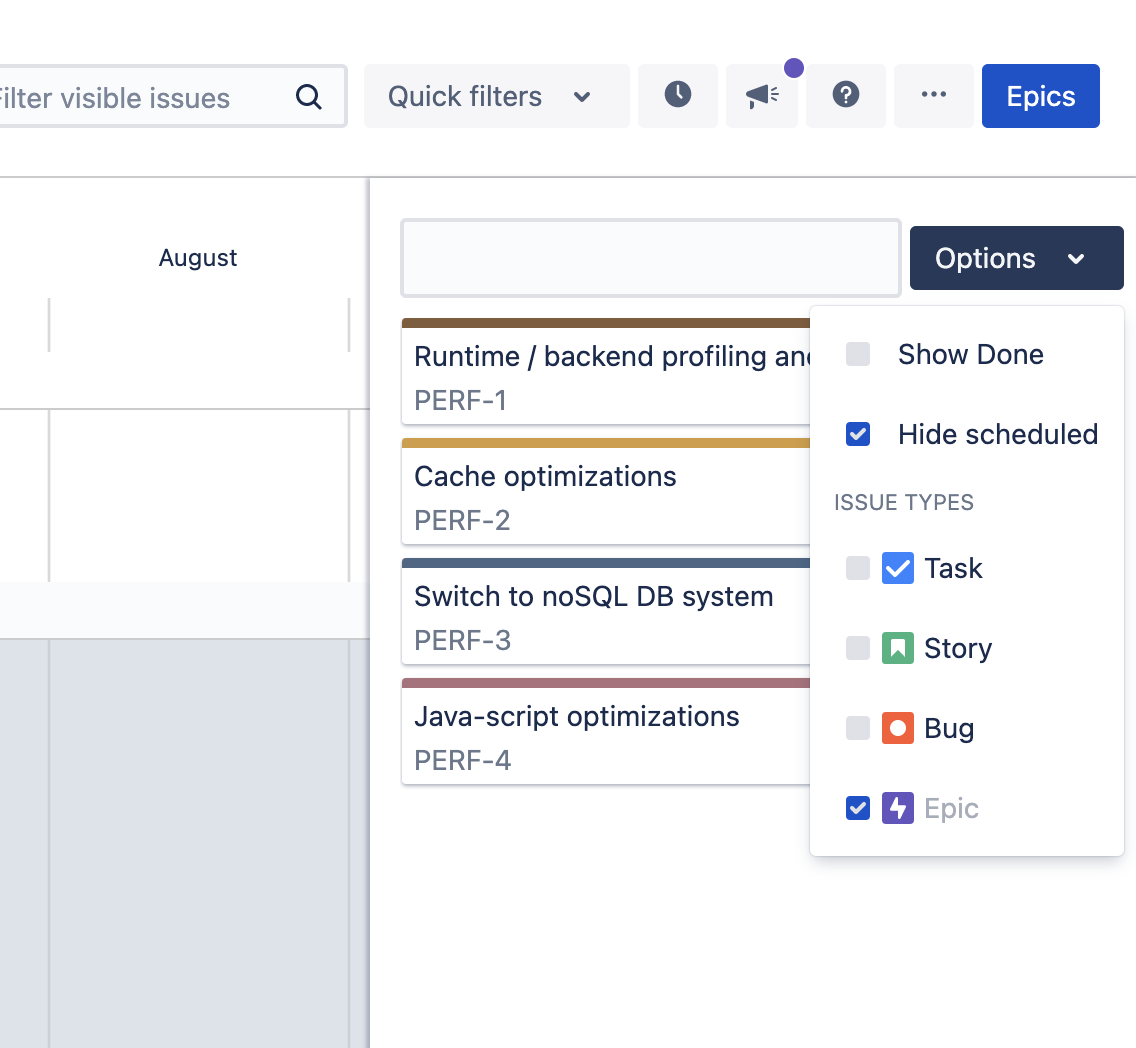Screen dimensions: 1136x1048
Task: Click the purple Epic type icon
Action: click(897, 809)
